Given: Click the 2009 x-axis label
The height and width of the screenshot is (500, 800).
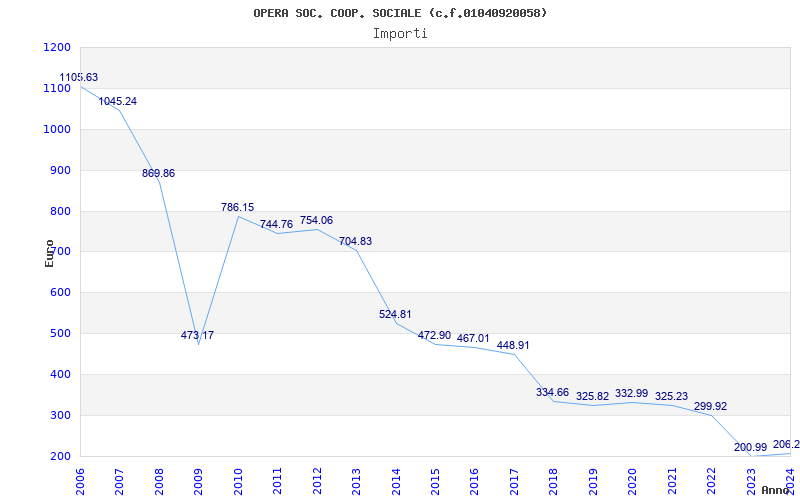Looking at the screenshot, I should (x=198, y=480).
